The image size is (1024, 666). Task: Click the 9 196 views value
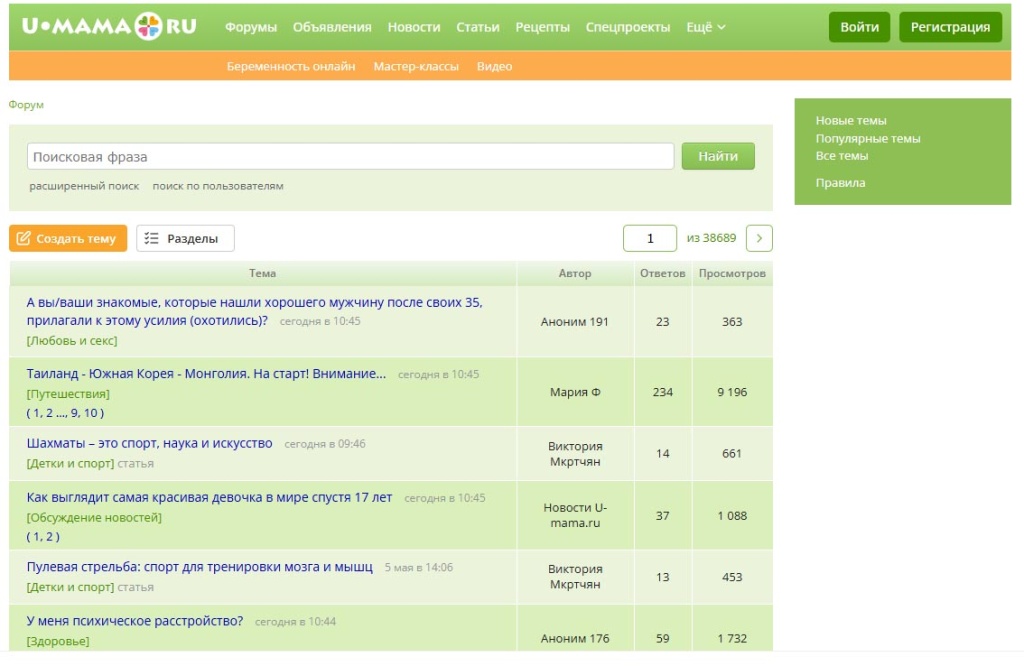pyautogui.click(x=732, y=392)
